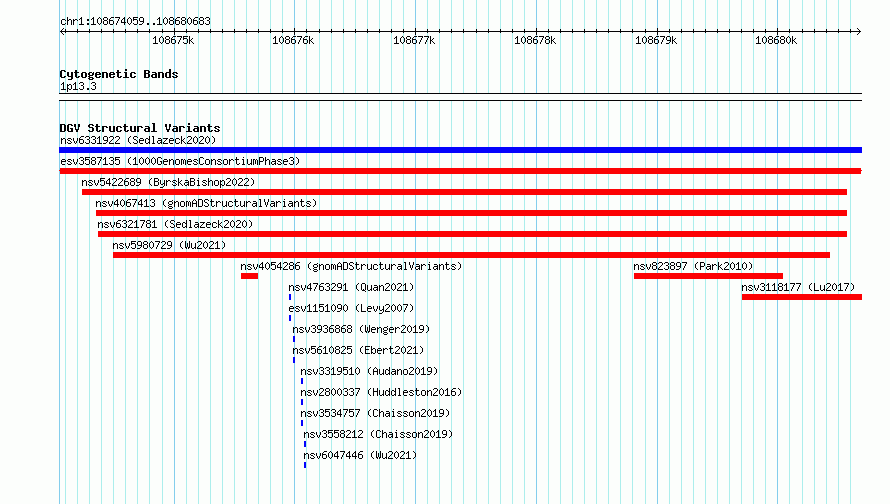Click the DGV Structural Variants track title
The height and width of the screenshot is (504, 890).
140,128
